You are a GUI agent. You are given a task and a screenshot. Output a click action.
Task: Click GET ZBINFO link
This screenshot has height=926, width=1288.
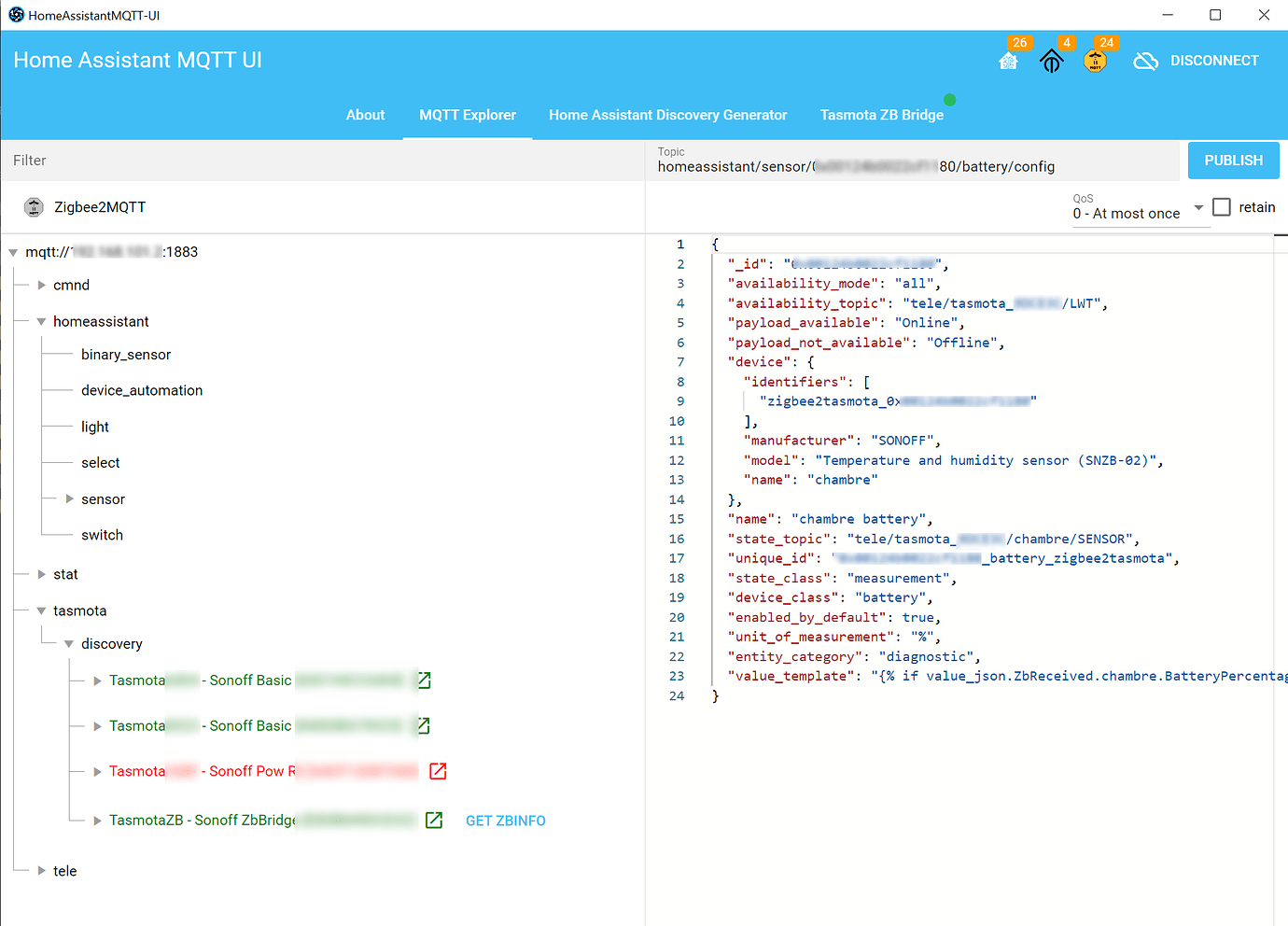[506, 821]
